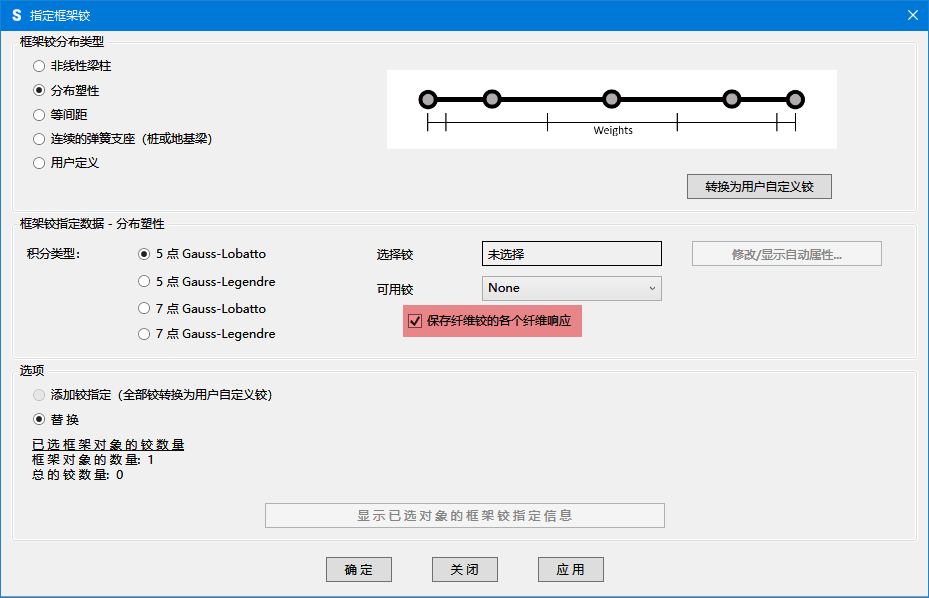Choose the 用户定义 distribution type
Viewport: 929px width, 598px height.
(x=40, y=162)
